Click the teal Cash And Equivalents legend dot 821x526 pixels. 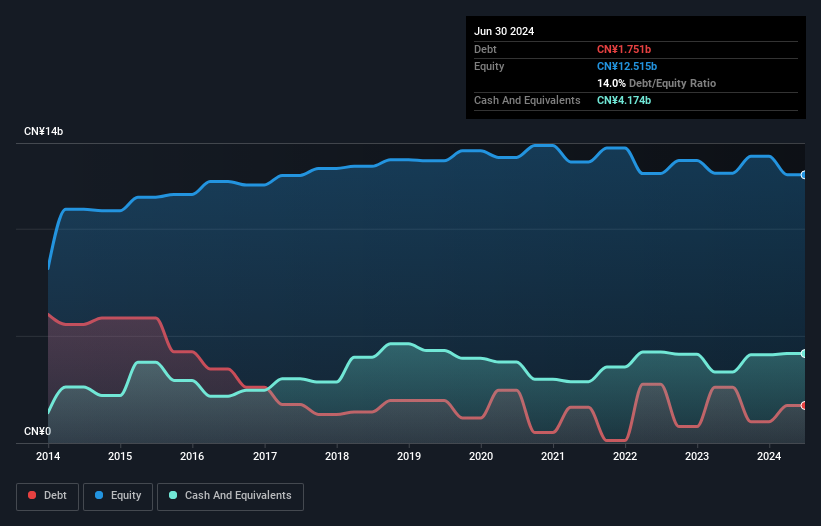[x=173, y=495]
